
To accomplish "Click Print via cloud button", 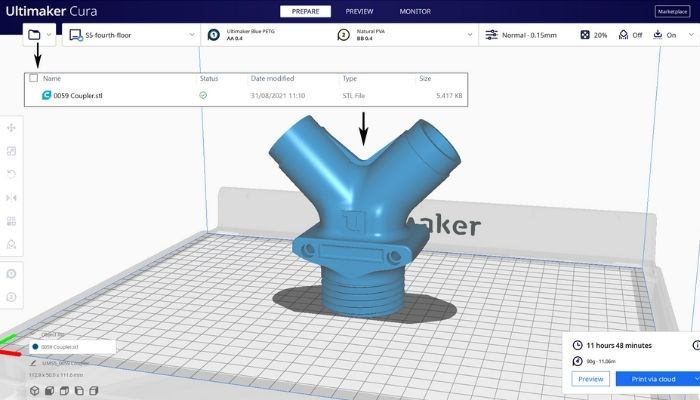I will coord(653,379).
